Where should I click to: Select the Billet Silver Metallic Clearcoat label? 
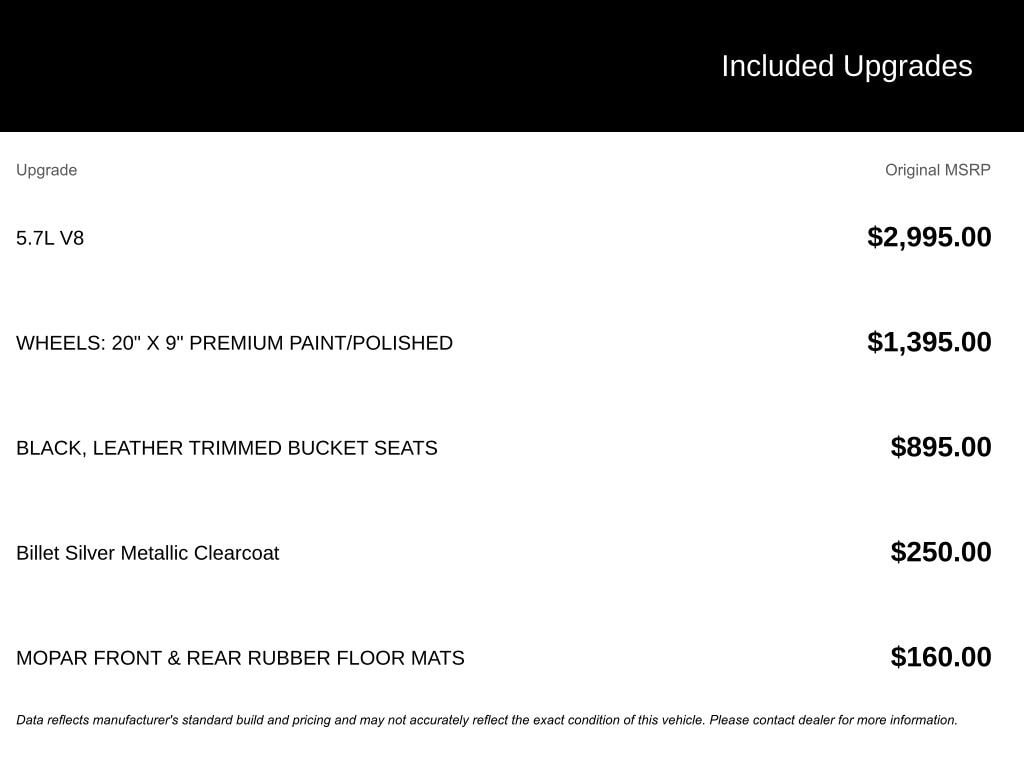[x=147, y=553]
